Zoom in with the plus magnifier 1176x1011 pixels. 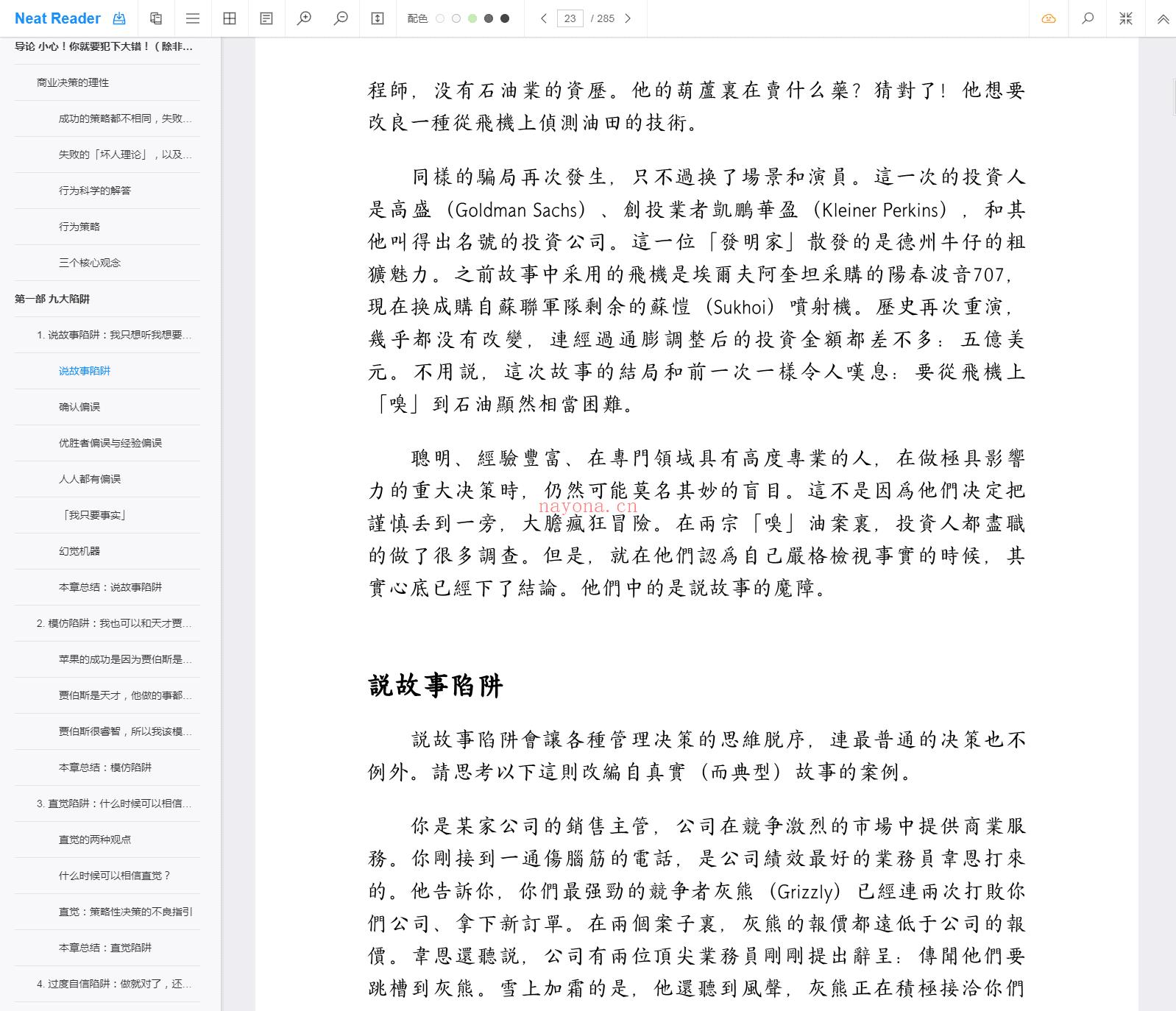[x=304, y=18]
